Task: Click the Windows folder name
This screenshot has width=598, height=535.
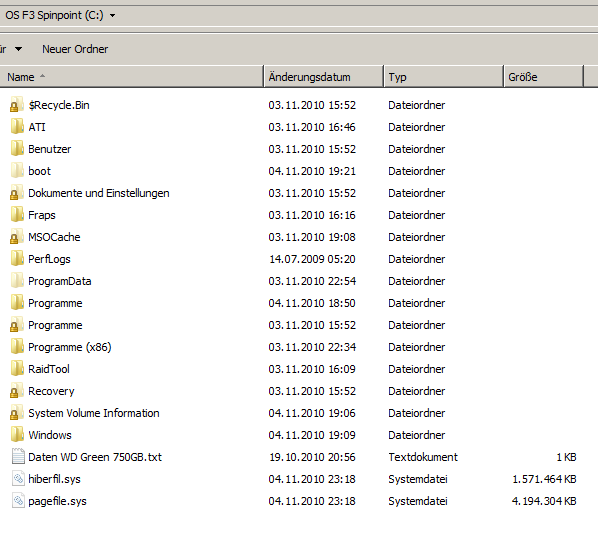Action: pyautogui.click(x=50, y=435)
